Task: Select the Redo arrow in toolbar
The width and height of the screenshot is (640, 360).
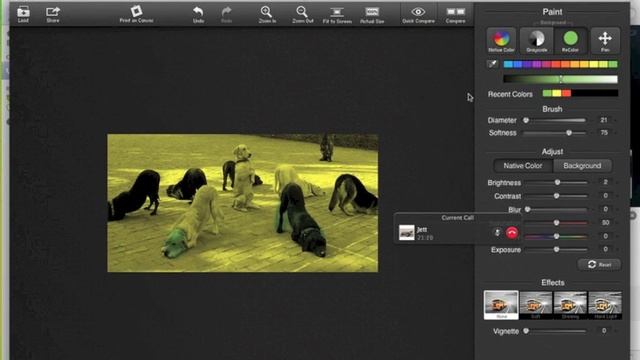Action: click(227, 14)
